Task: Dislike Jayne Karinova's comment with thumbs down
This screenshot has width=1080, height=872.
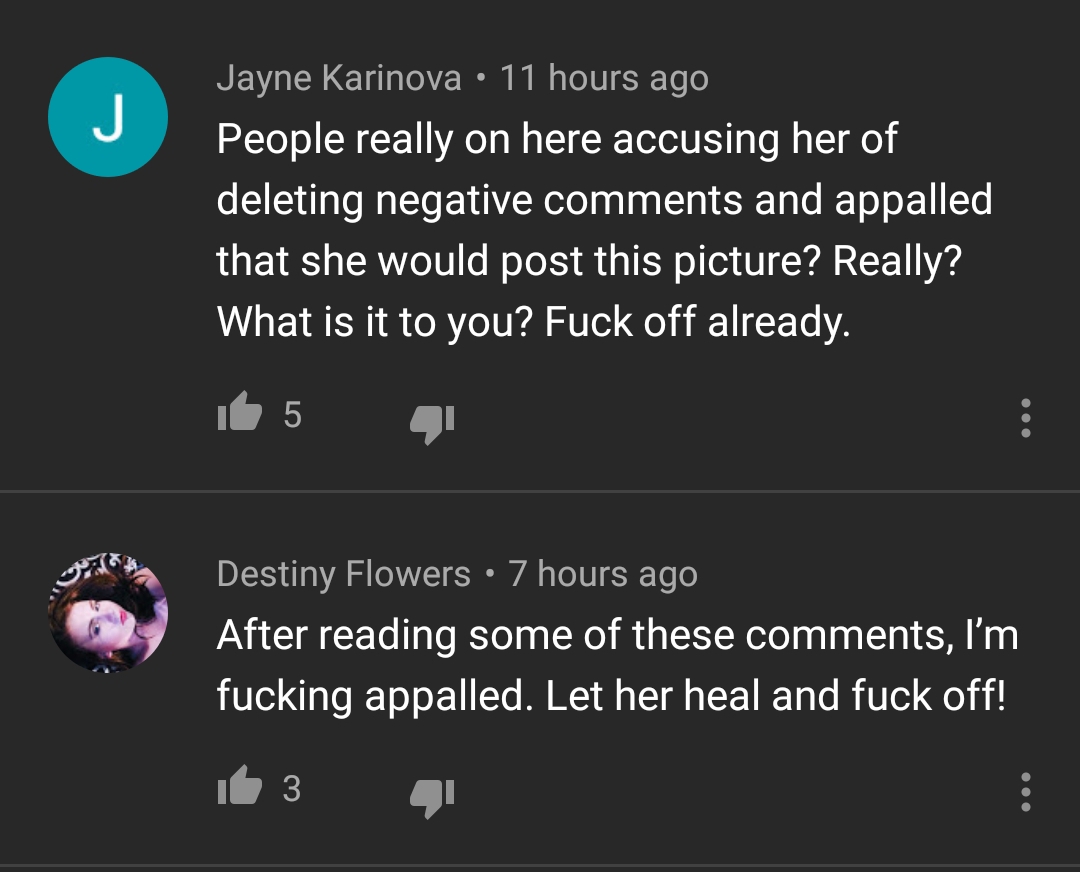Action: 432,424
